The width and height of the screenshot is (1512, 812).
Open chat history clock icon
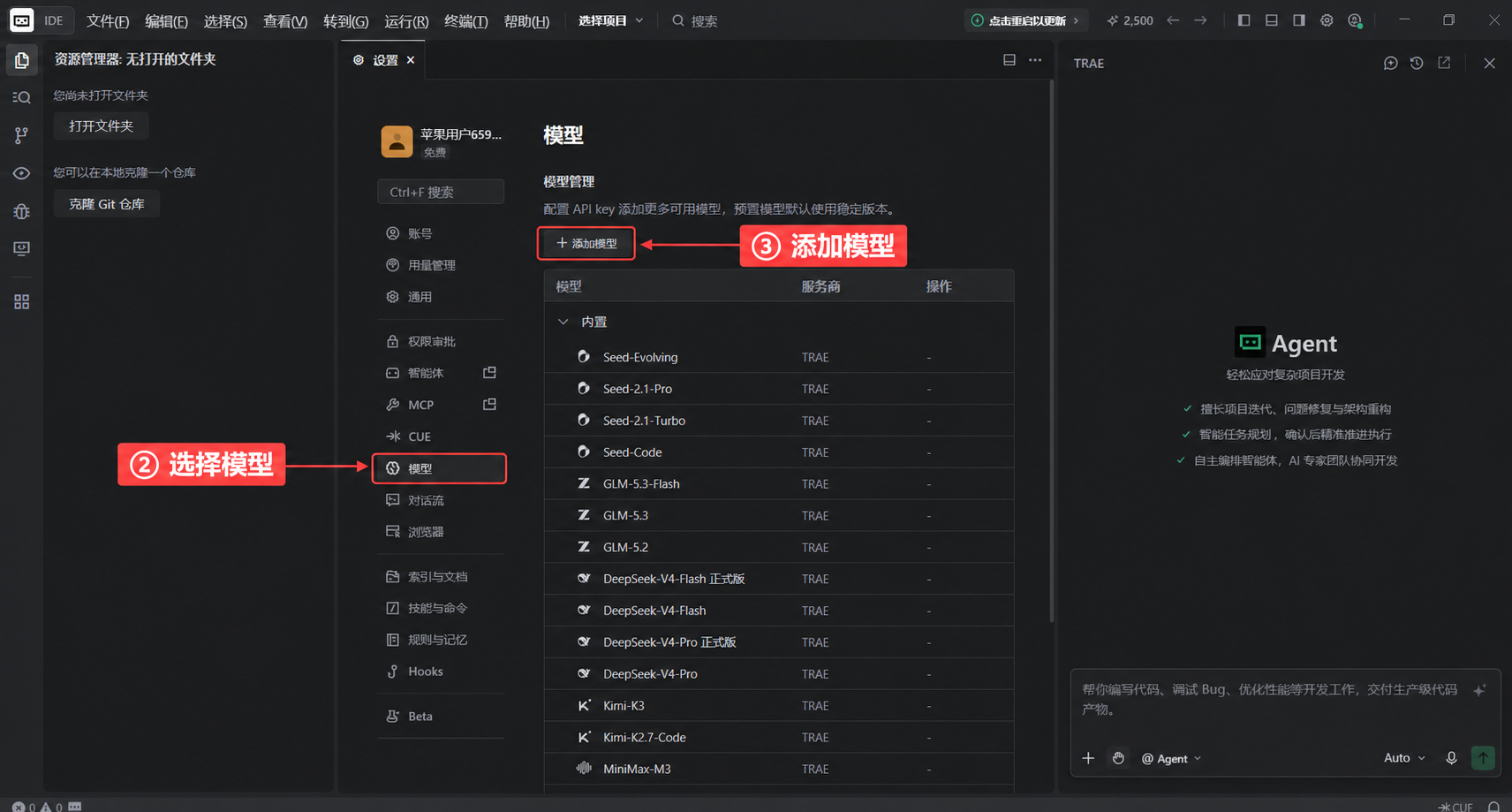(x=1417, y=64)
